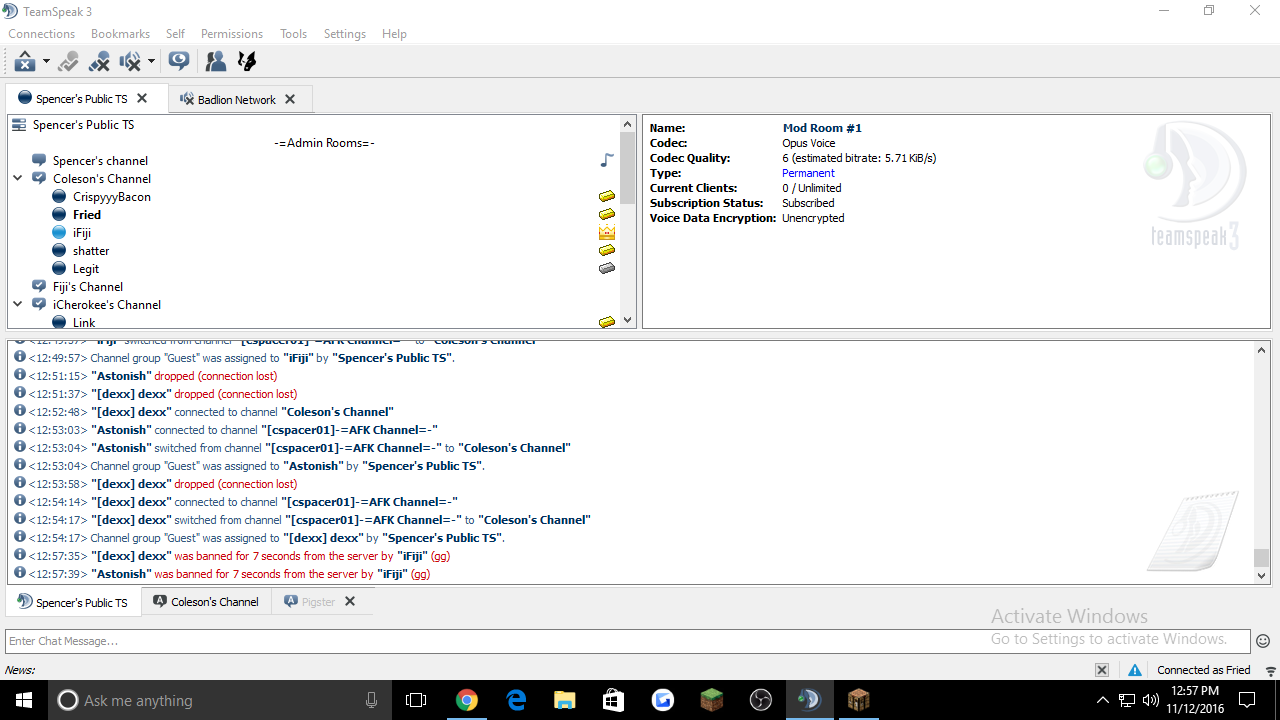The width and height of the screenshot is (1280, 720).
Task: Collapse iCherokee's Channel
Action: pyautogui.click(x=18, y=305)
